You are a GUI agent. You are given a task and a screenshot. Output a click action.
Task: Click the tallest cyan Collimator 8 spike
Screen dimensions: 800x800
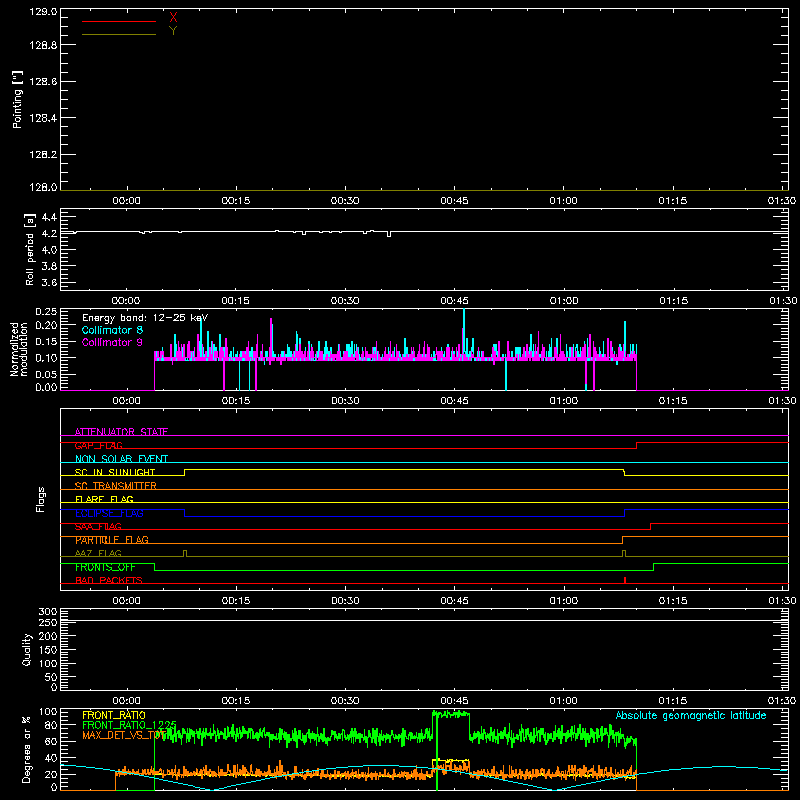pyautogui.click(x=464, y=332)
